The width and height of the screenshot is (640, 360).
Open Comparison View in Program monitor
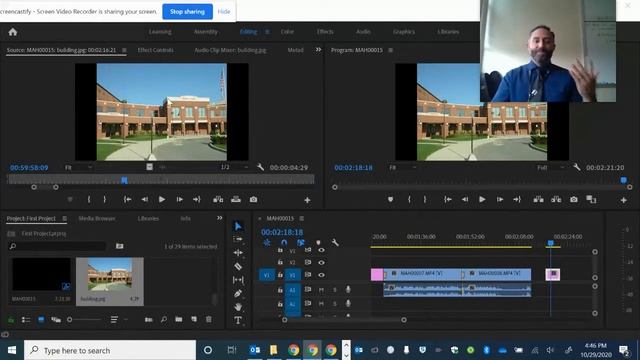591,200
